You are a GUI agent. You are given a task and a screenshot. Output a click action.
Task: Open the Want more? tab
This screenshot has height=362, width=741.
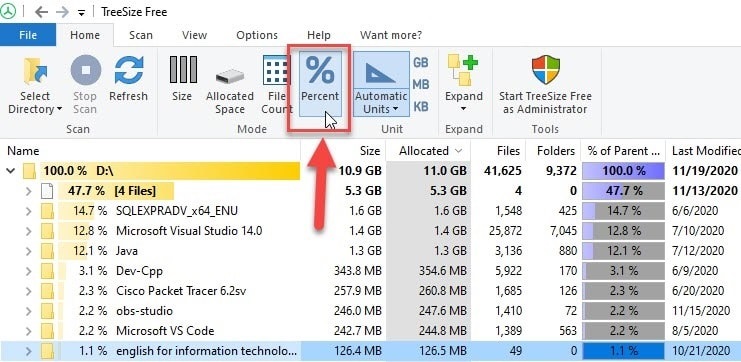click(391, 35)
